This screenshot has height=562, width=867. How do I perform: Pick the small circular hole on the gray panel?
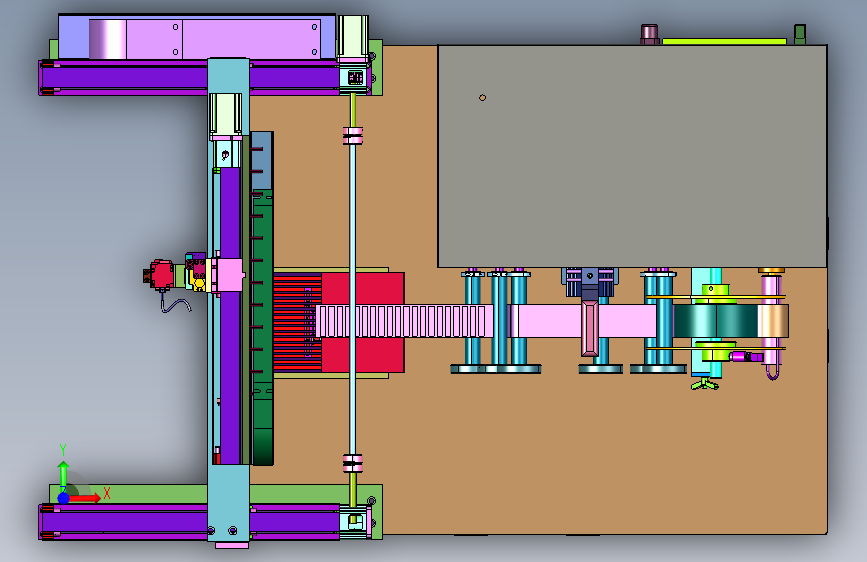[482, 98]
